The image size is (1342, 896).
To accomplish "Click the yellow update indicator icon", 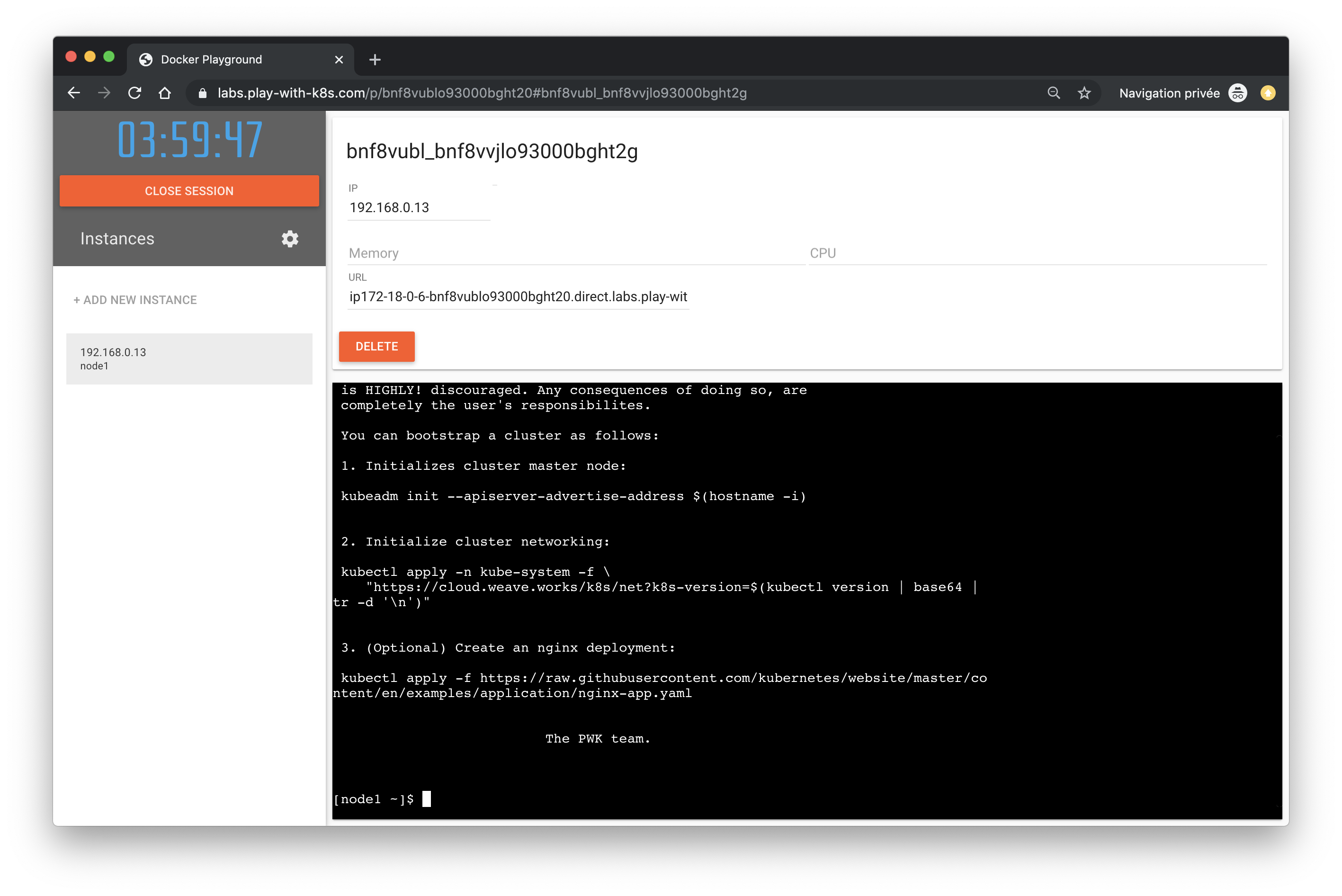I will point(1268,93).
